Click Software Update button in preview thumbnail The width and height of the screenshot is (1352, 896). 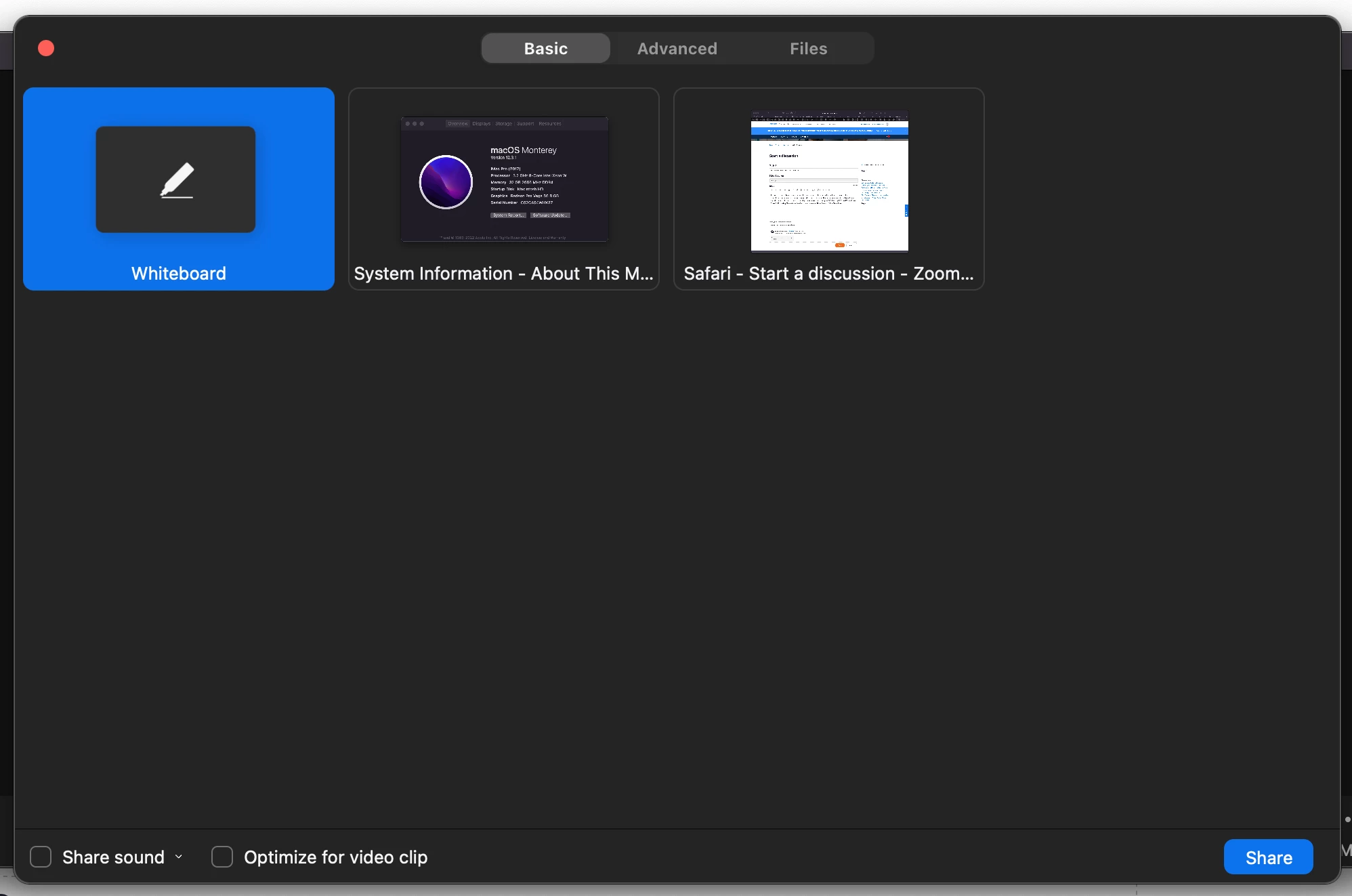[x=550, y=215]
